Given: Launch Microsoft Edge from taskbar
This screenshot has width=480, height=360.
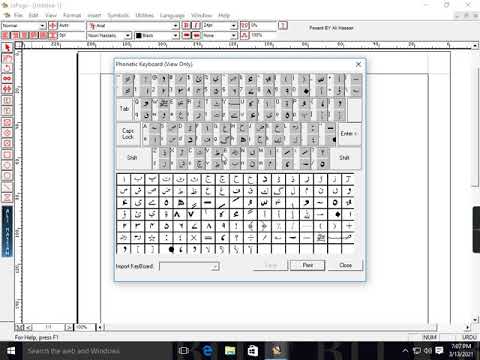Looking at the screenshot, I should click(207, 351).
